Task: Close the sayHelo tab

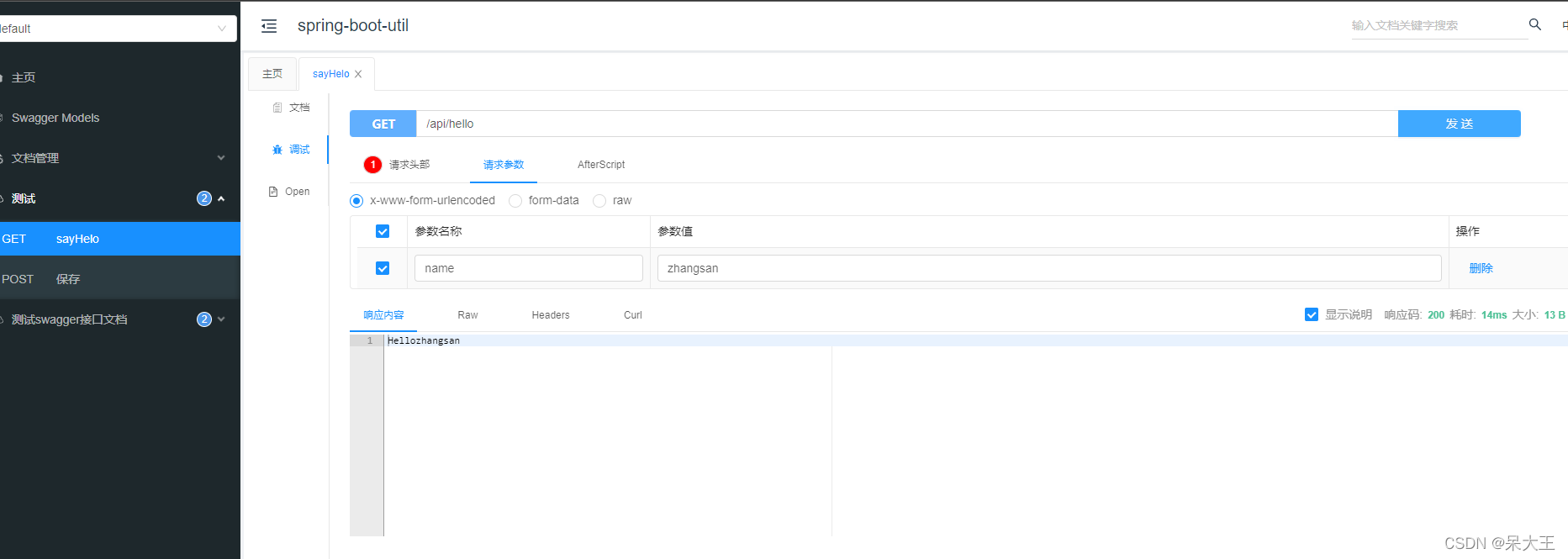Action: [x=358, y=74]
